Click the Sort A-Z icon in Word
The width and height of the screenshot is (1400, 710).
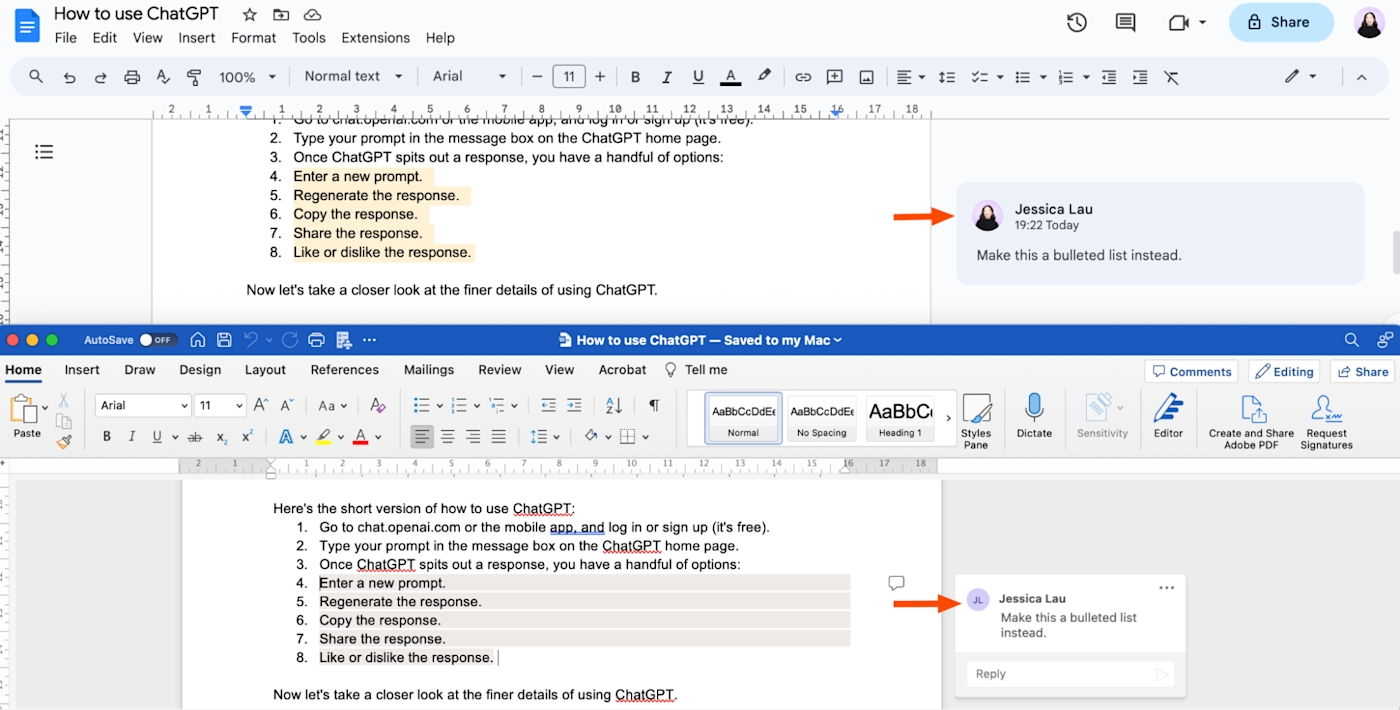(614, 405)
